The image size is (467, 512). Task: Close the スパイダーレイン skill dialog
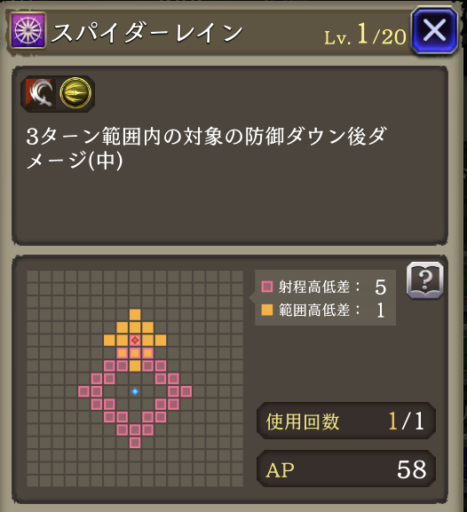coord(434,31)
